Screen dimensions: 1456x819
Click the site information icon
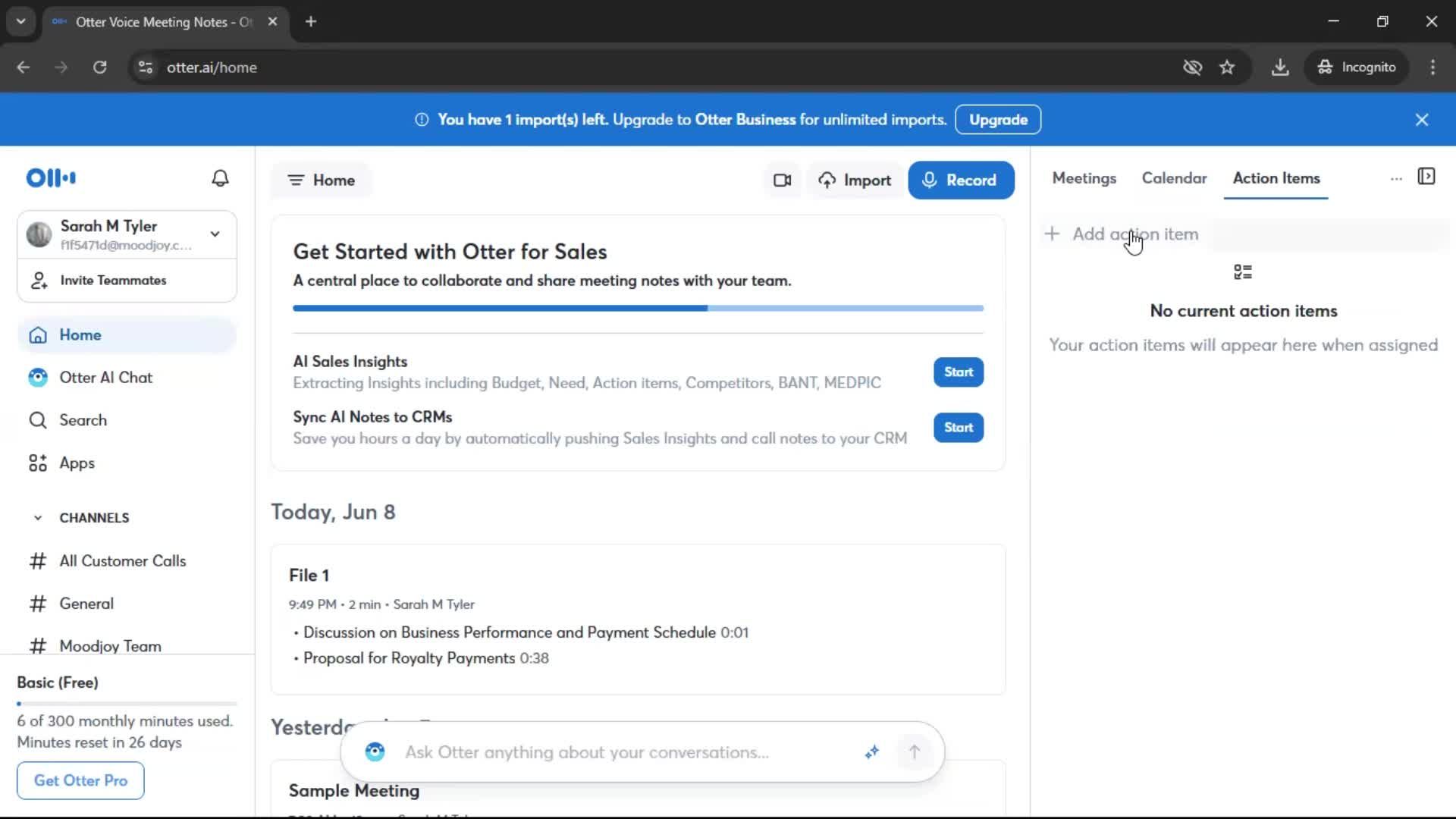[x=146, y=67]
